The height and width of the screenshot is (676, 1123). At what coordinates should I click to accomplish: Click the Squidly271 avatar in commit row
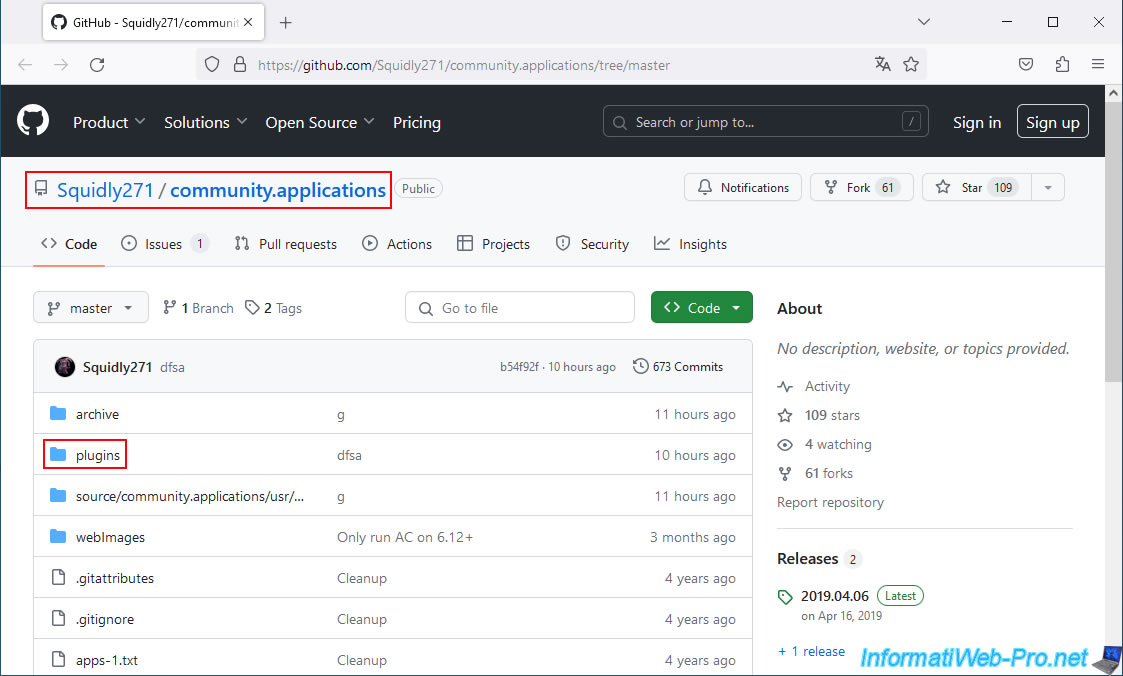65,367
